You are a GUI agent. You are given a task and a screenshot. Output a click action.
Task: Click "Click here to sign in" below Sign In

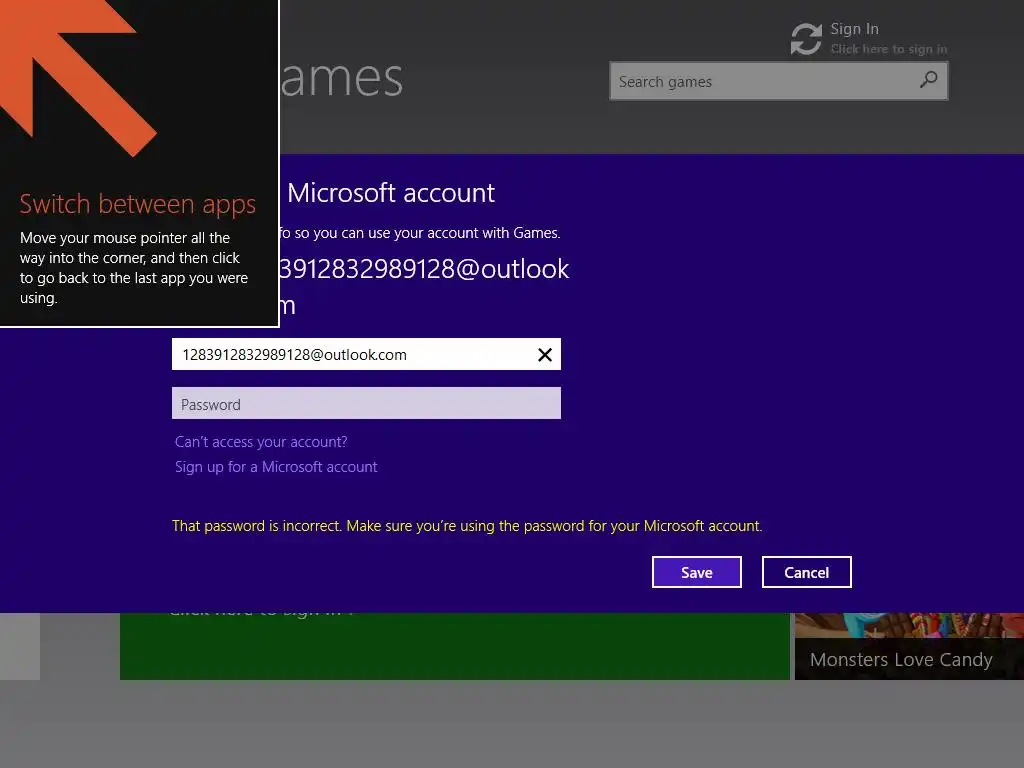[x=889, y=49]
